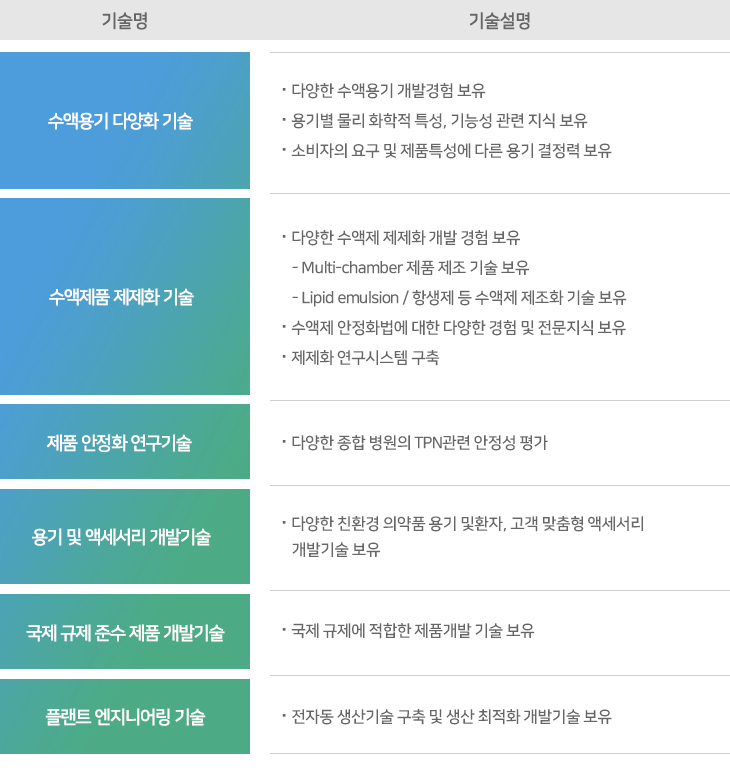Viewport: 730px width, 784px height.
Task: Click the 소비자의 요구 및 제품특성 line
Action: tap(451, 151)
